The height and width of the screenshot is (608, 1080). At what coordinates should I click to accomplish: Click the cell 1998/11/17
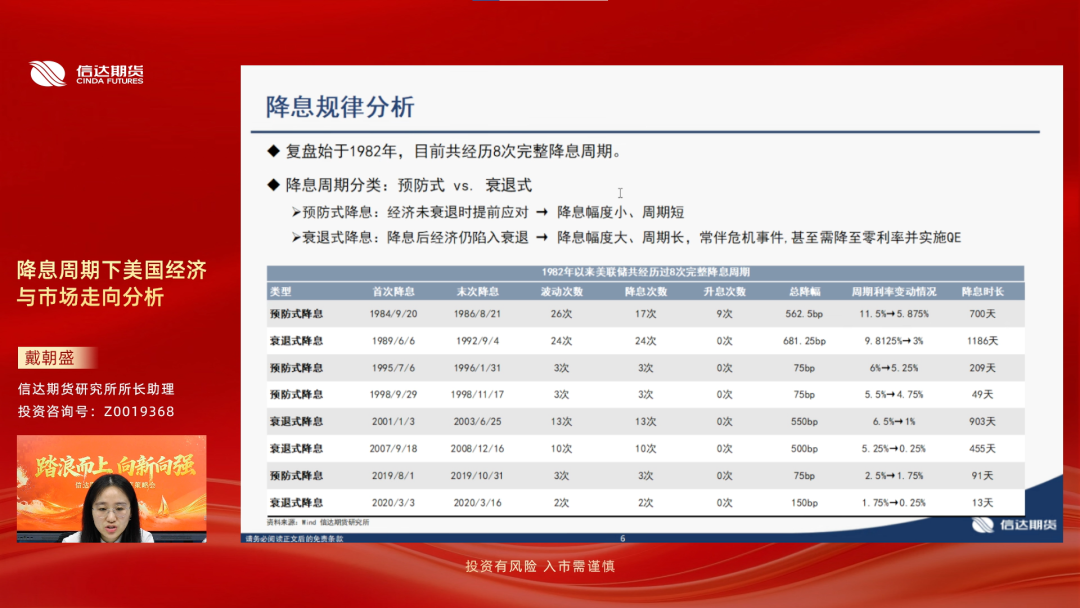(x=477, y=395)
